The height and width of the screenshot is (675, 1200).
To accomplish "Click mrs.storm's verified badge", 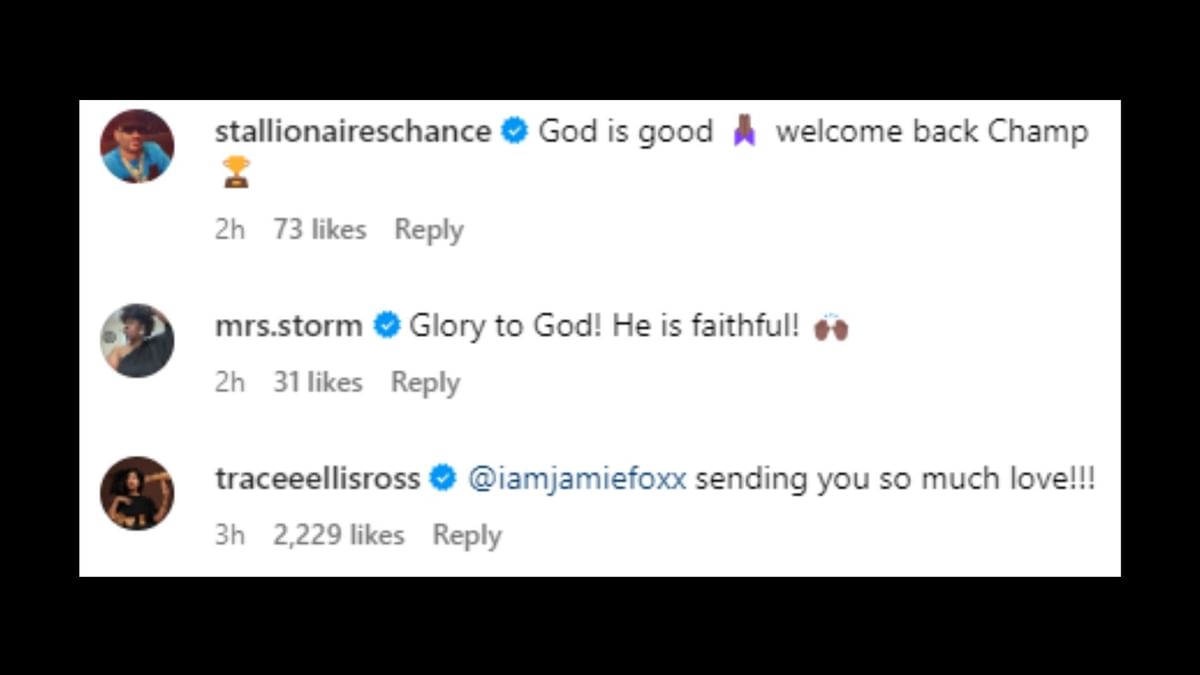I will (x=385, y=325).
